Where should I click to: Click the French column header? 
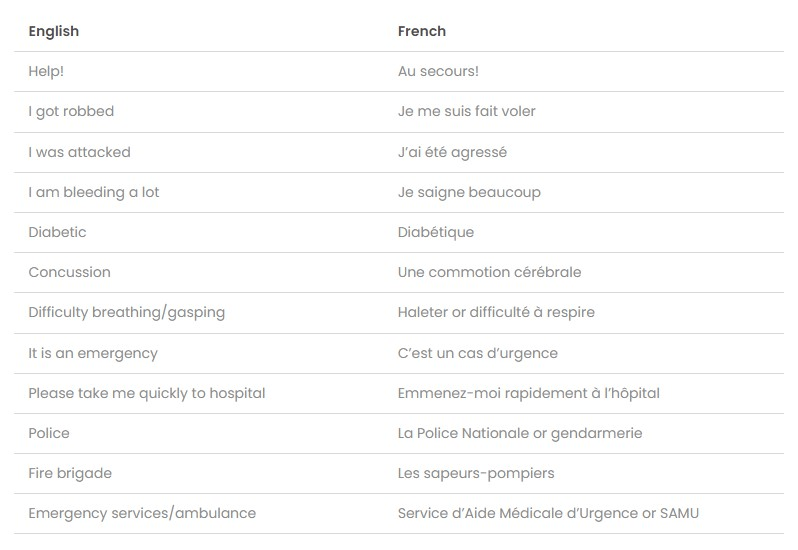(421, 31)
